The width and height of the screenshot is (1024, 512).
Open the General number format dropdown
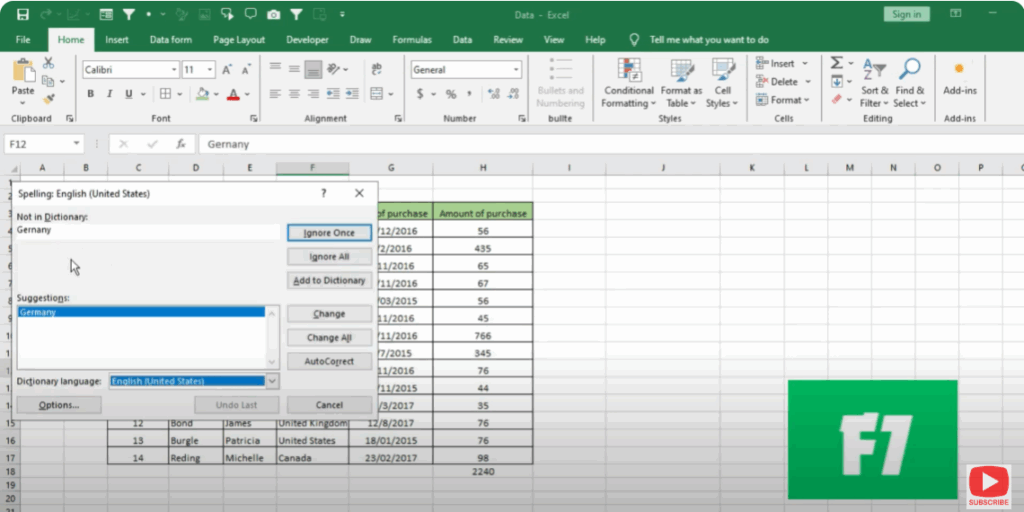pyautogui.click(x=516, y=70)
